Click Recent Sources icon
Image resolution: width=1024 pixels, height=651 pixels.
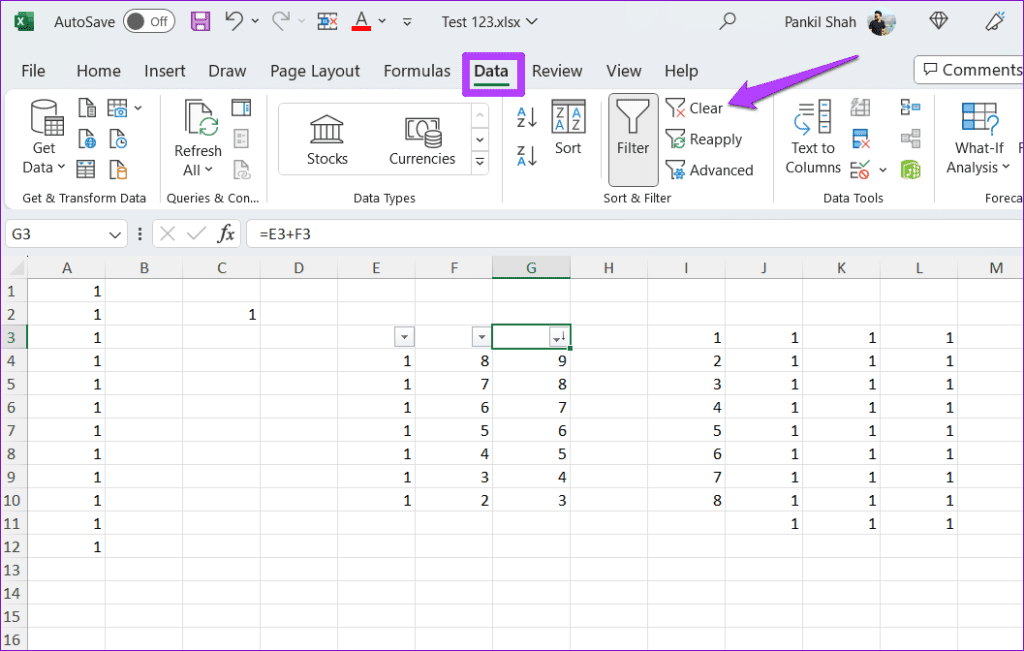[x=118, y=138]
